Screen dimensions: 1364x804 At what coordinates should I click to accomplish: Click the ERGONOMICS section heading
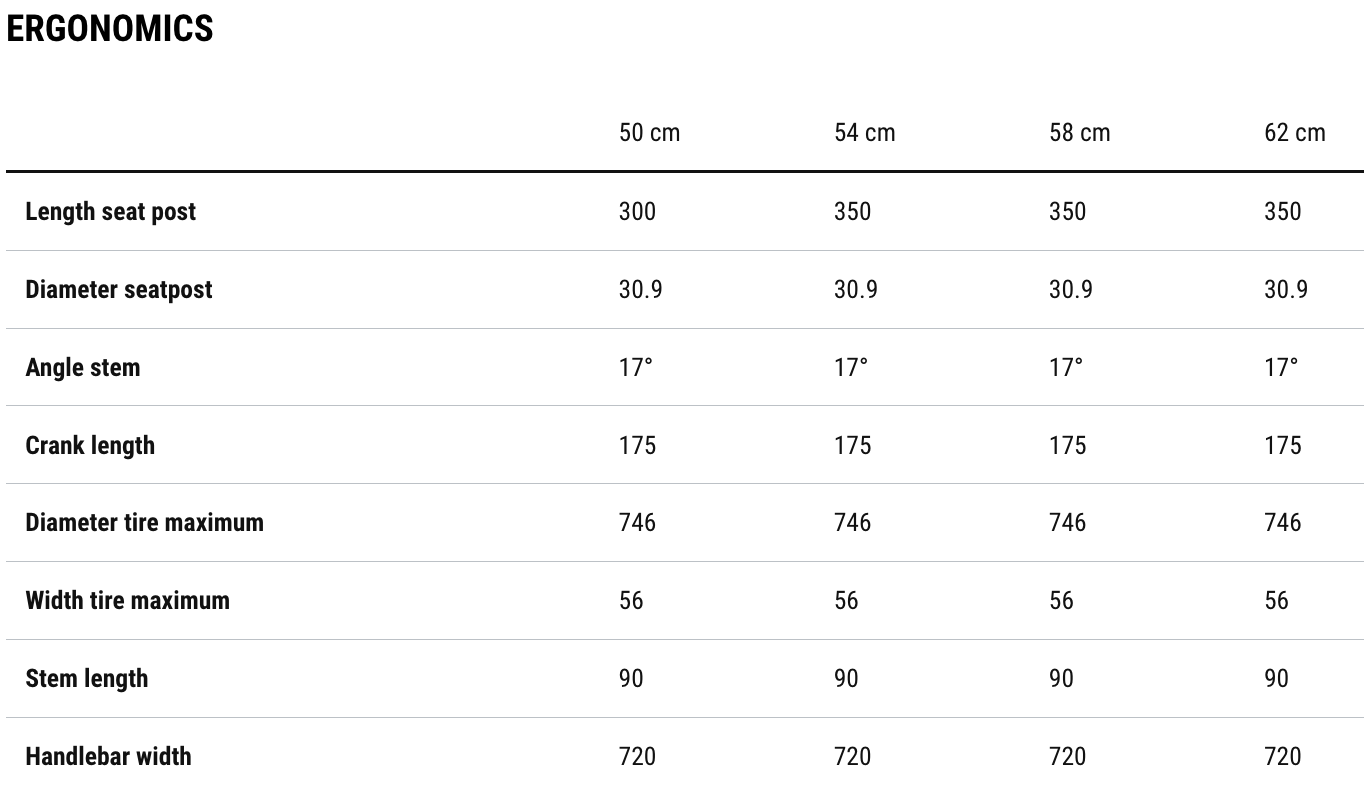(110, 29)
